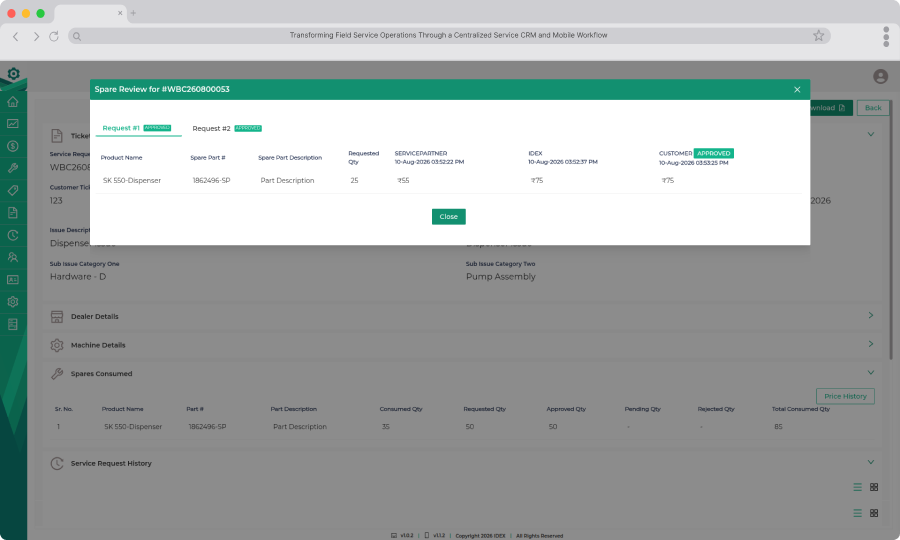Go back in browser history

pos(16,36)
